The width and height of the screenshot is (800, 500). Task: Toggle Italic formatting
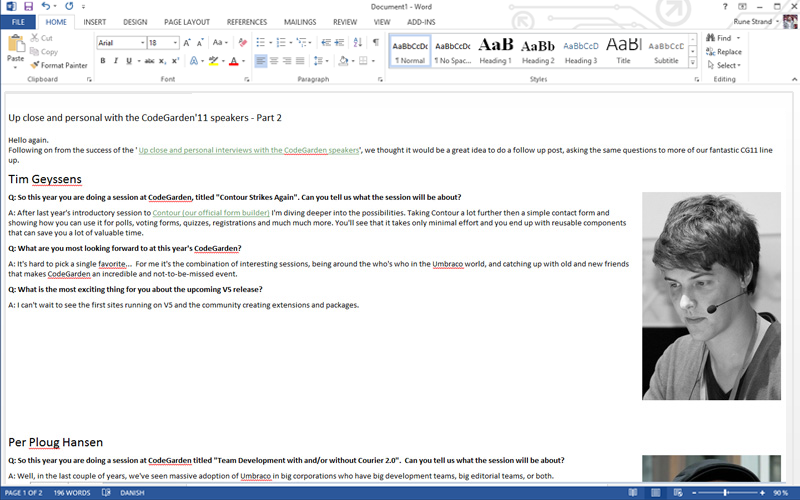click(116, 61)
